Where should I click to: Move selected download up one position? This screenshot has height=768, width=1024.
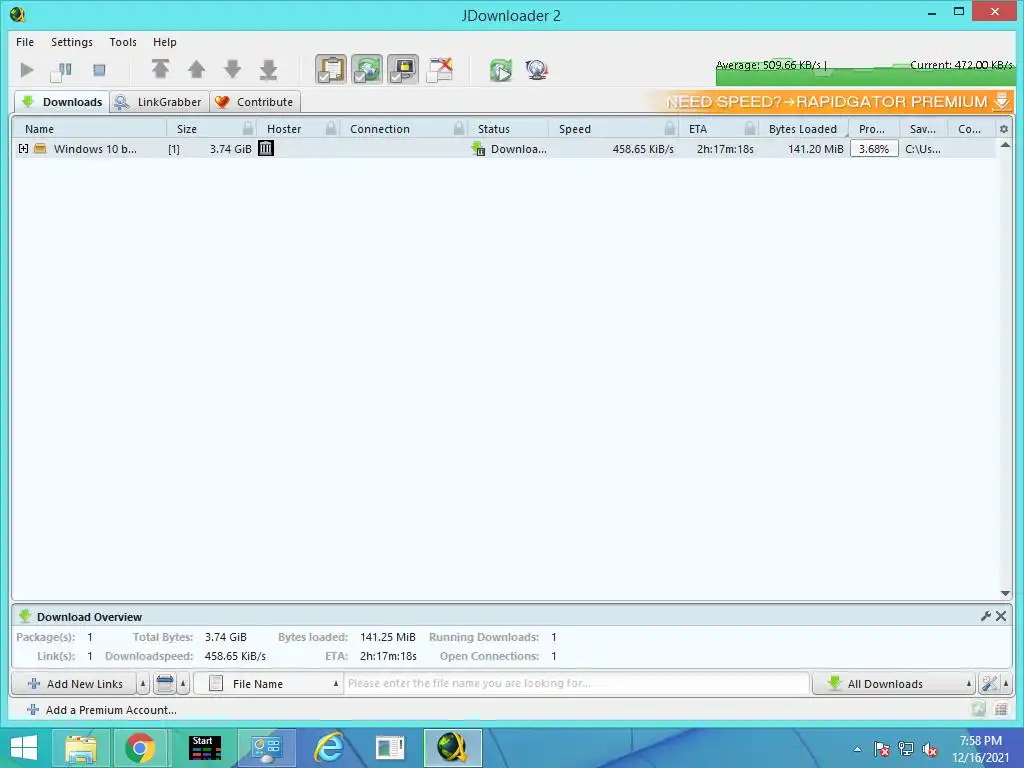(197, 69)
